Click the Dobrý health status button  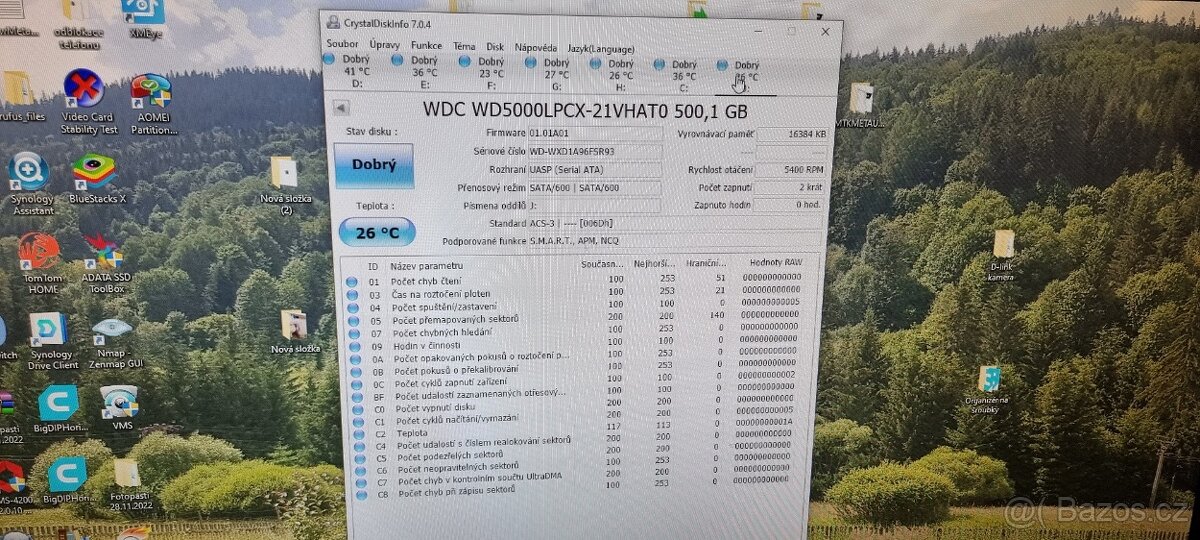click(373, 165)
